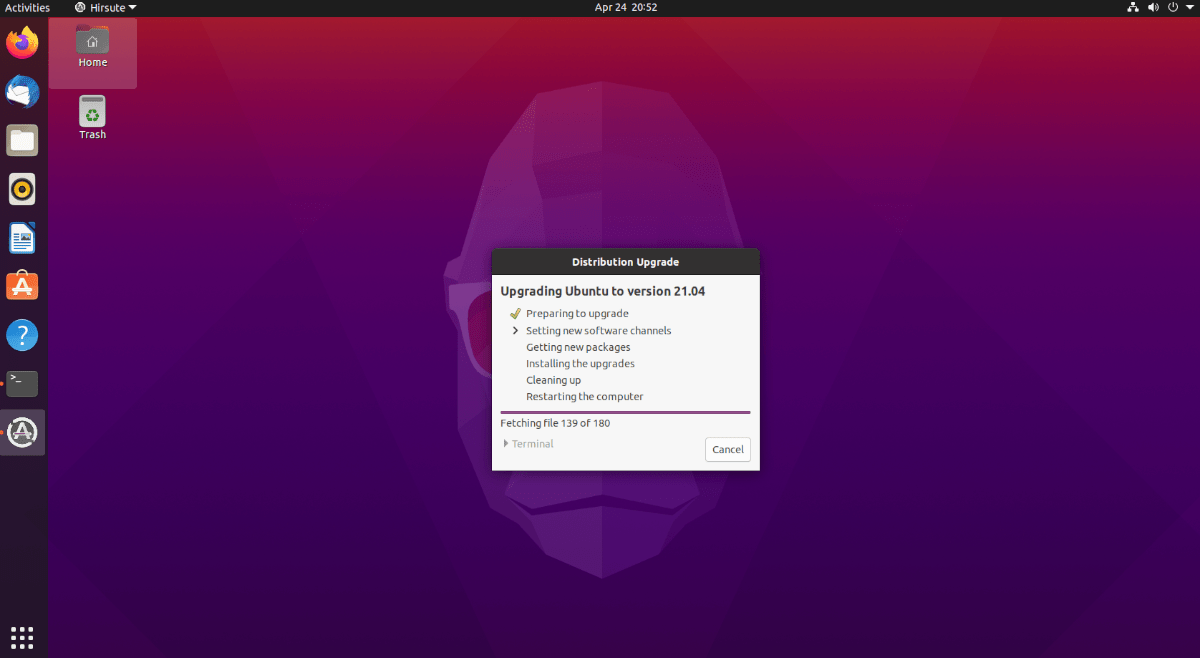Open the Show Applications grid
Viewport: 1200px width, 658px height.
22,637
